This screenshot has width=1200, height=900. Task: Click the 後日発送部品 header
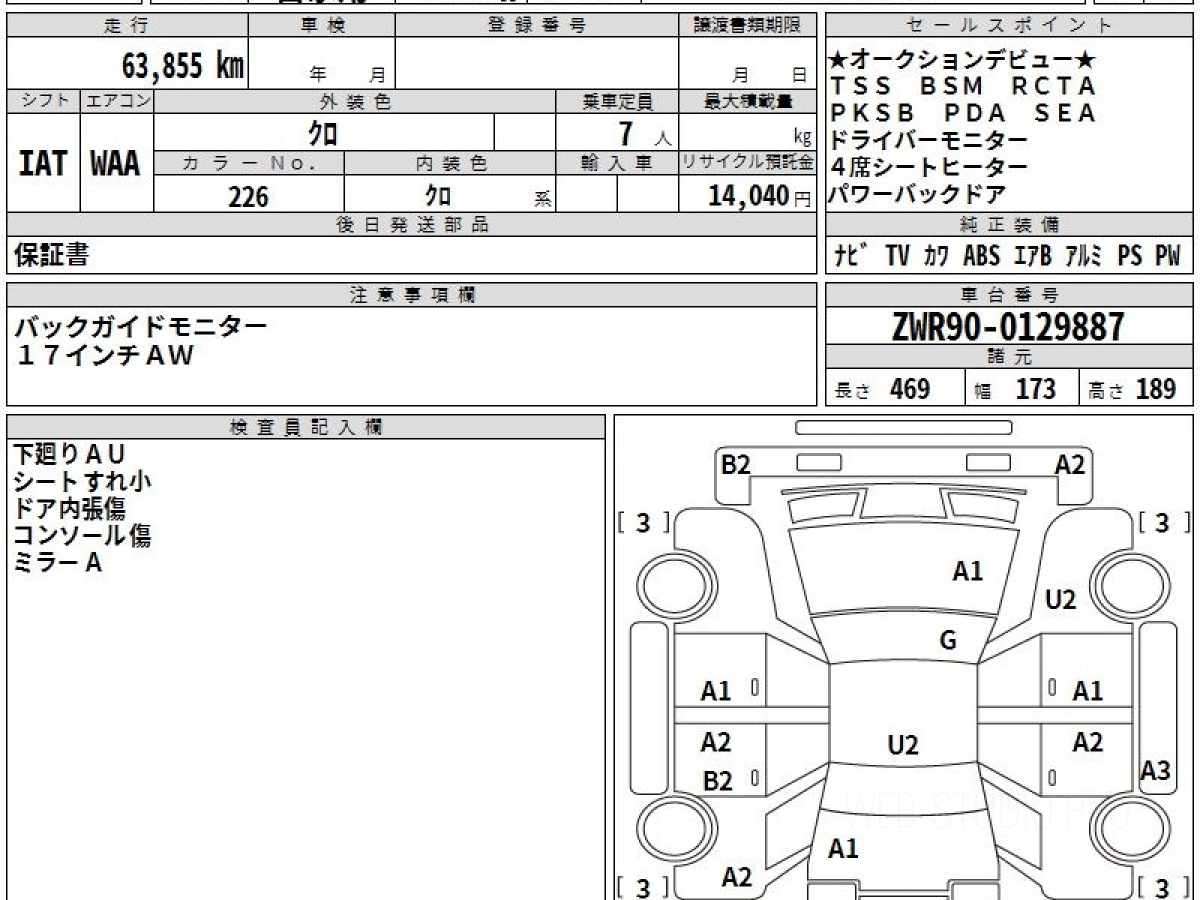coord(412,225)
